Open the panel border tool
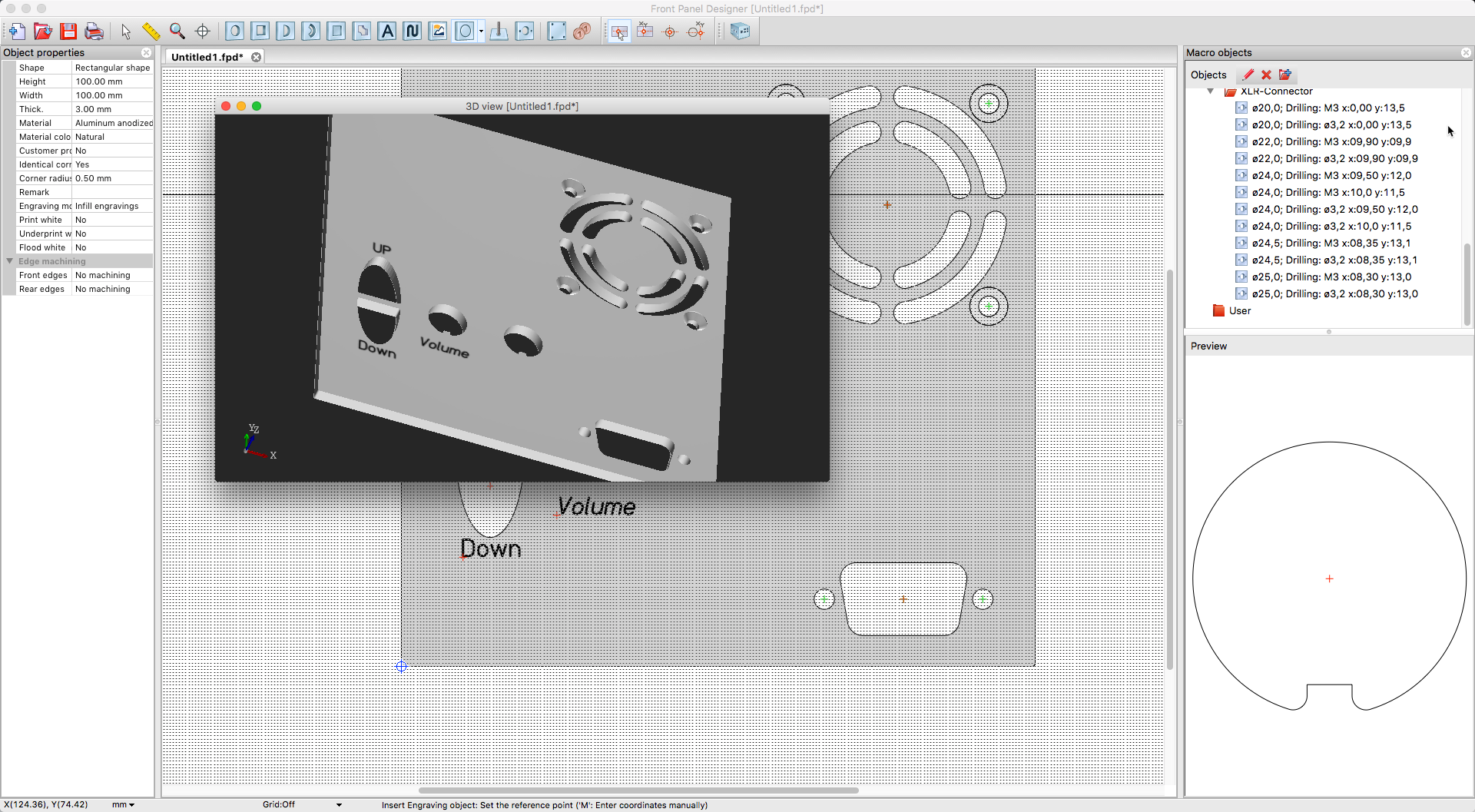Image resolution: width=1475 pixels, height=812 pixels. [557, 31]
